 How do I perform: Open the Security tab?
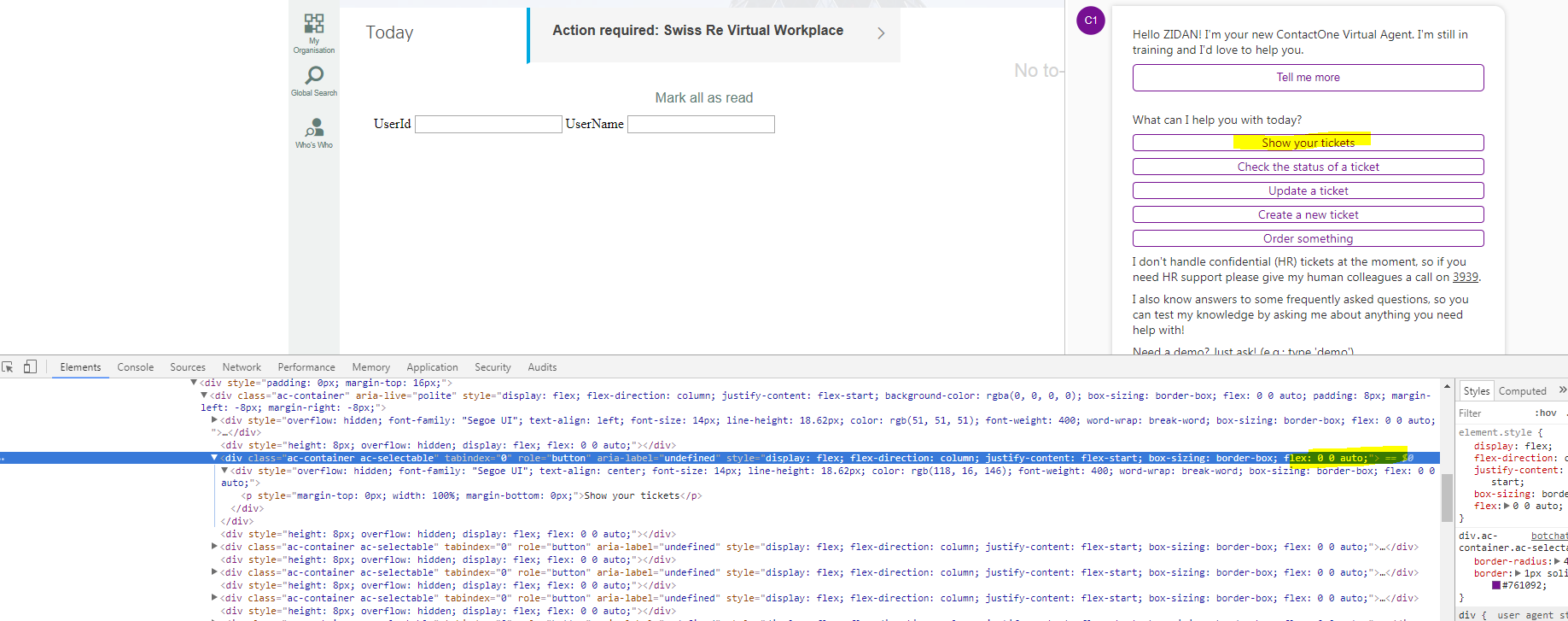[493, 367]
